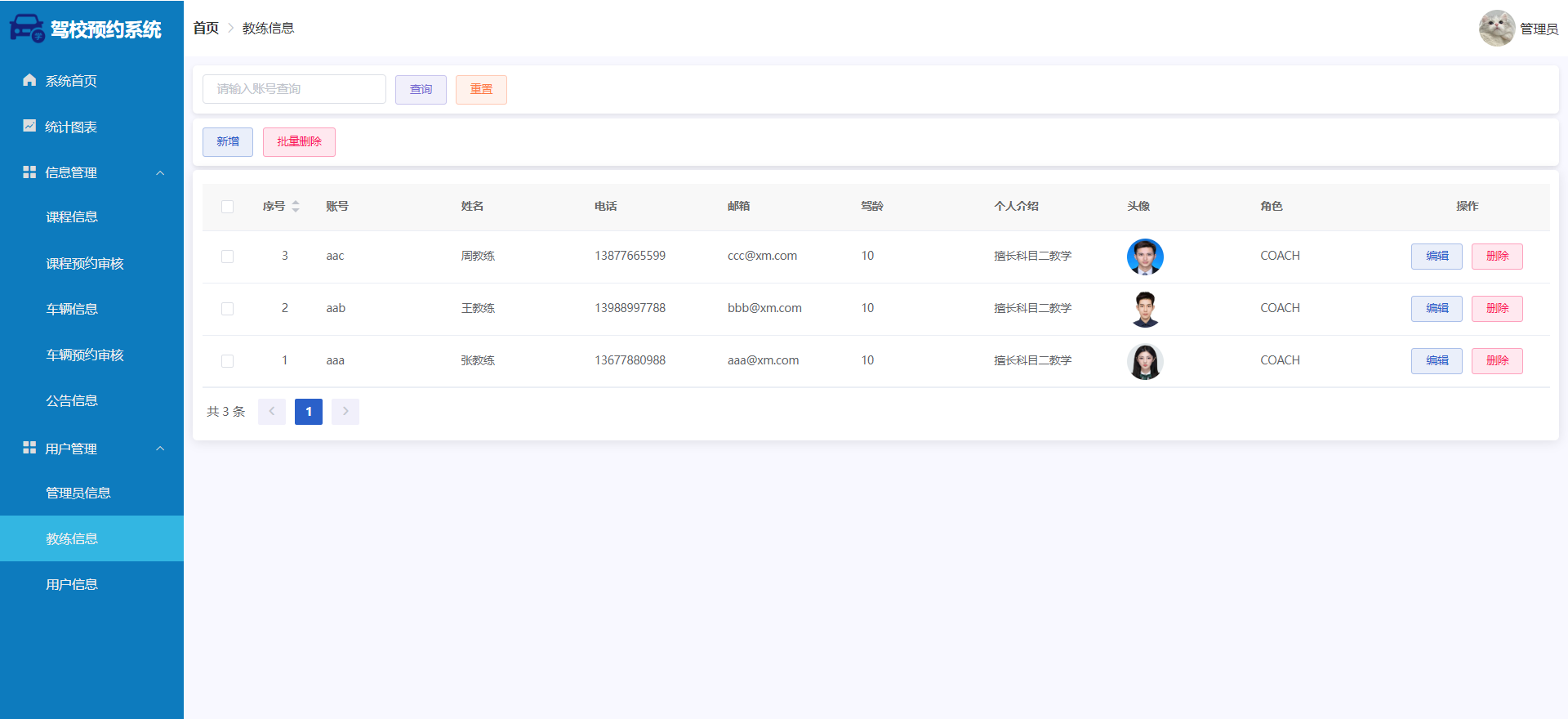Sort the table by 序号 arrows
The image size is (1568, 719).
pos(296,206)
